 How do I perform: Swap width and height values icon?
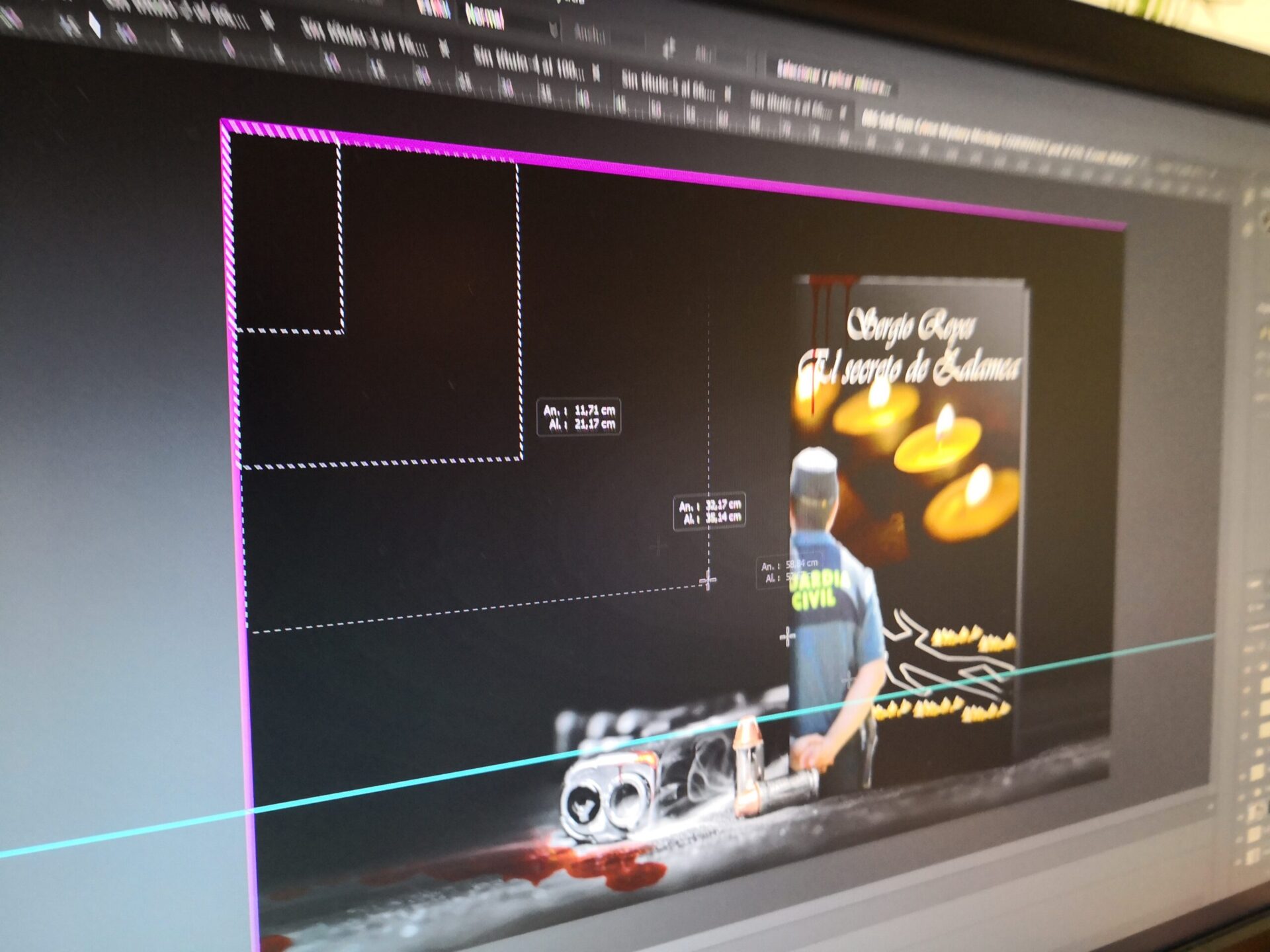pos(669,46)
